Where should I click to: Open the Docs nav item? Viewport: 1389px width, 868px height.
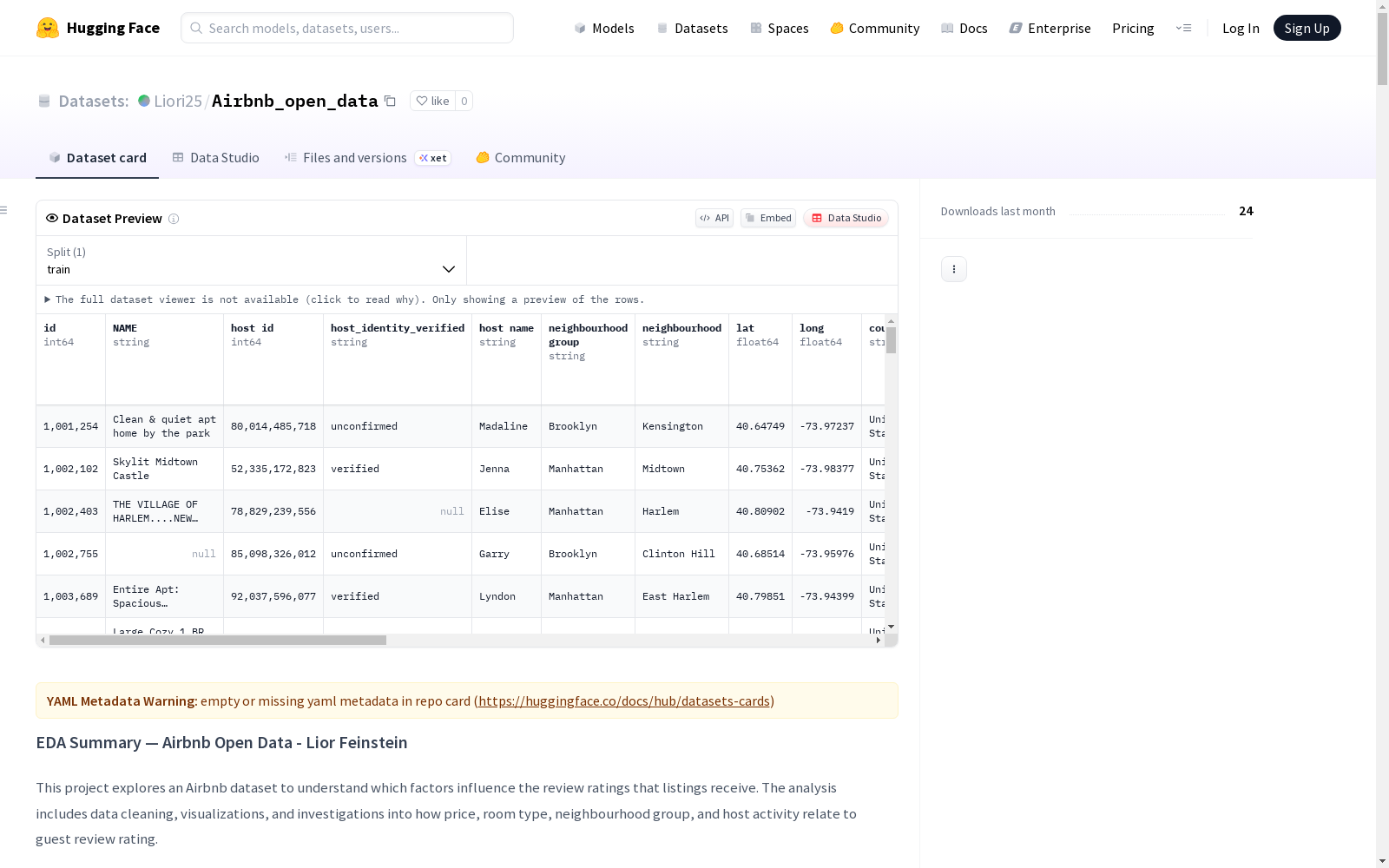pos(964,28)
